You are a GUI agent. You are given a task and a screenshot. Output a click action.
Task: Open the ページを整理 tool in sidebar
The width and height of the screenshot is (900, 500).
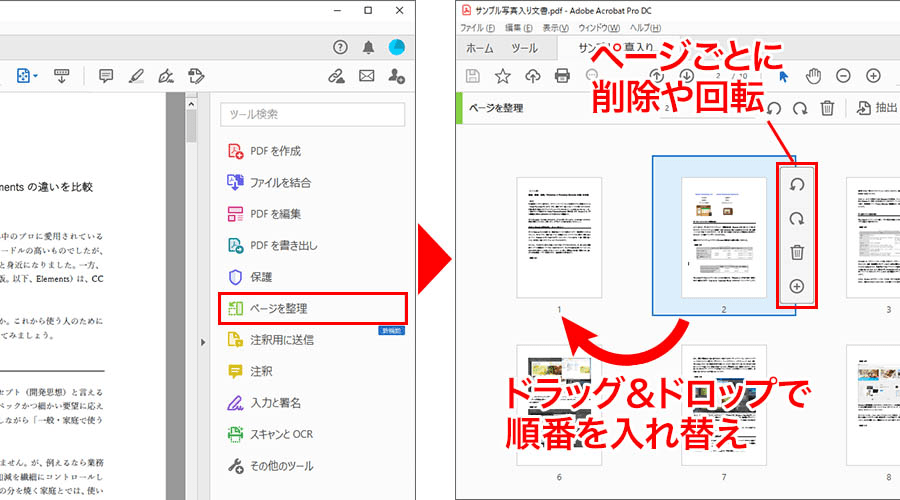coord(313,308)
